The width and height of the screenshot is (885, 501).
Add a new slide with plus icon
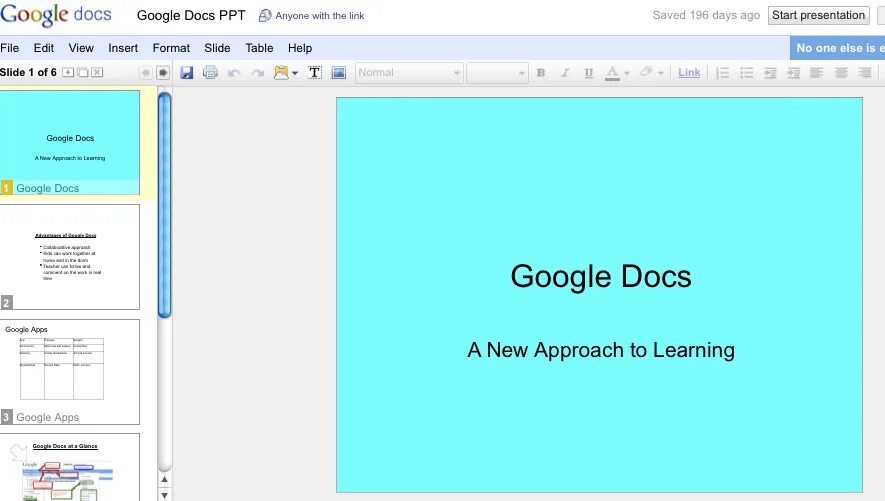click(68, 72)
